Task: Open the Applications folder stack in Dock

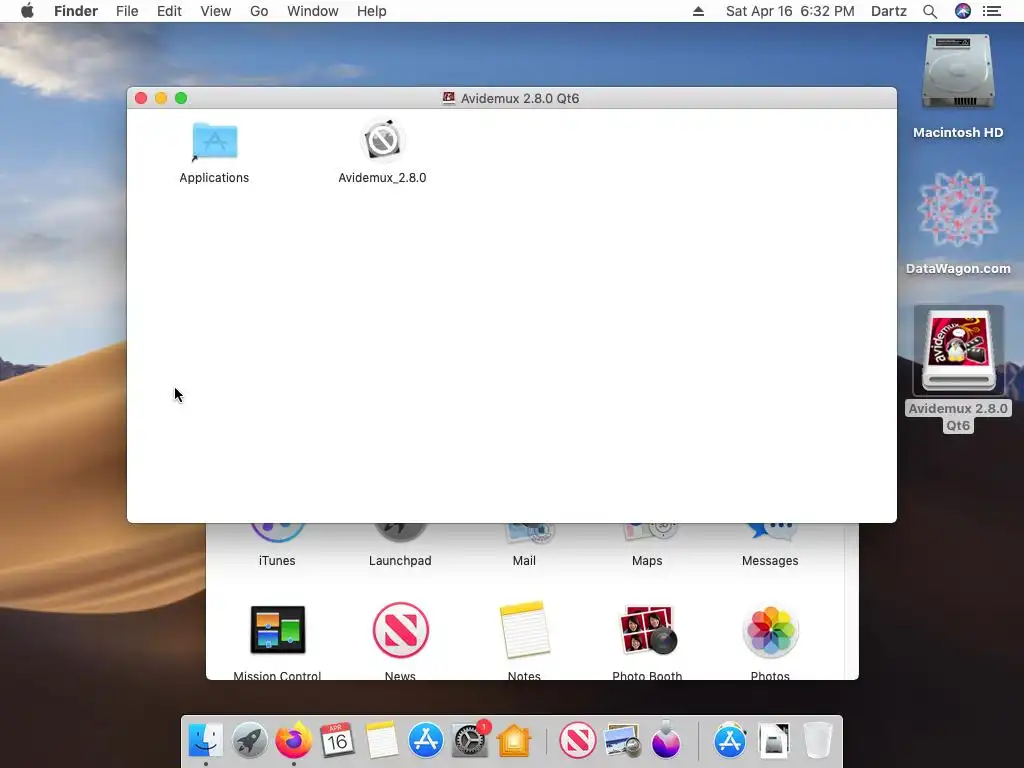Action: point(729,740)
